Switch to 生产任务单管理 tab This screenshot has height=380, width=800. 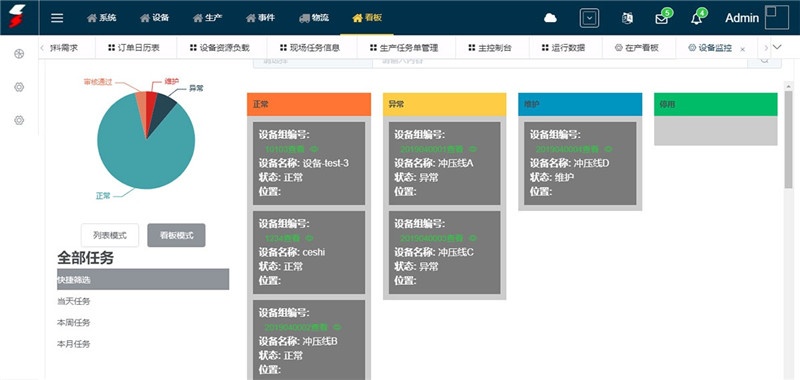coord(404,48)
